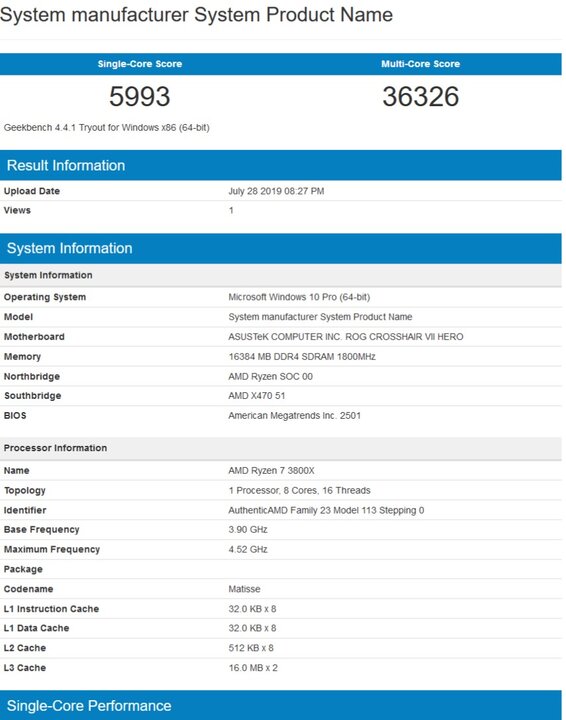
Task: Click the Geekbench 4.4.1 Tryout version text
Action: pyautogui.click(x=106, y=128)
